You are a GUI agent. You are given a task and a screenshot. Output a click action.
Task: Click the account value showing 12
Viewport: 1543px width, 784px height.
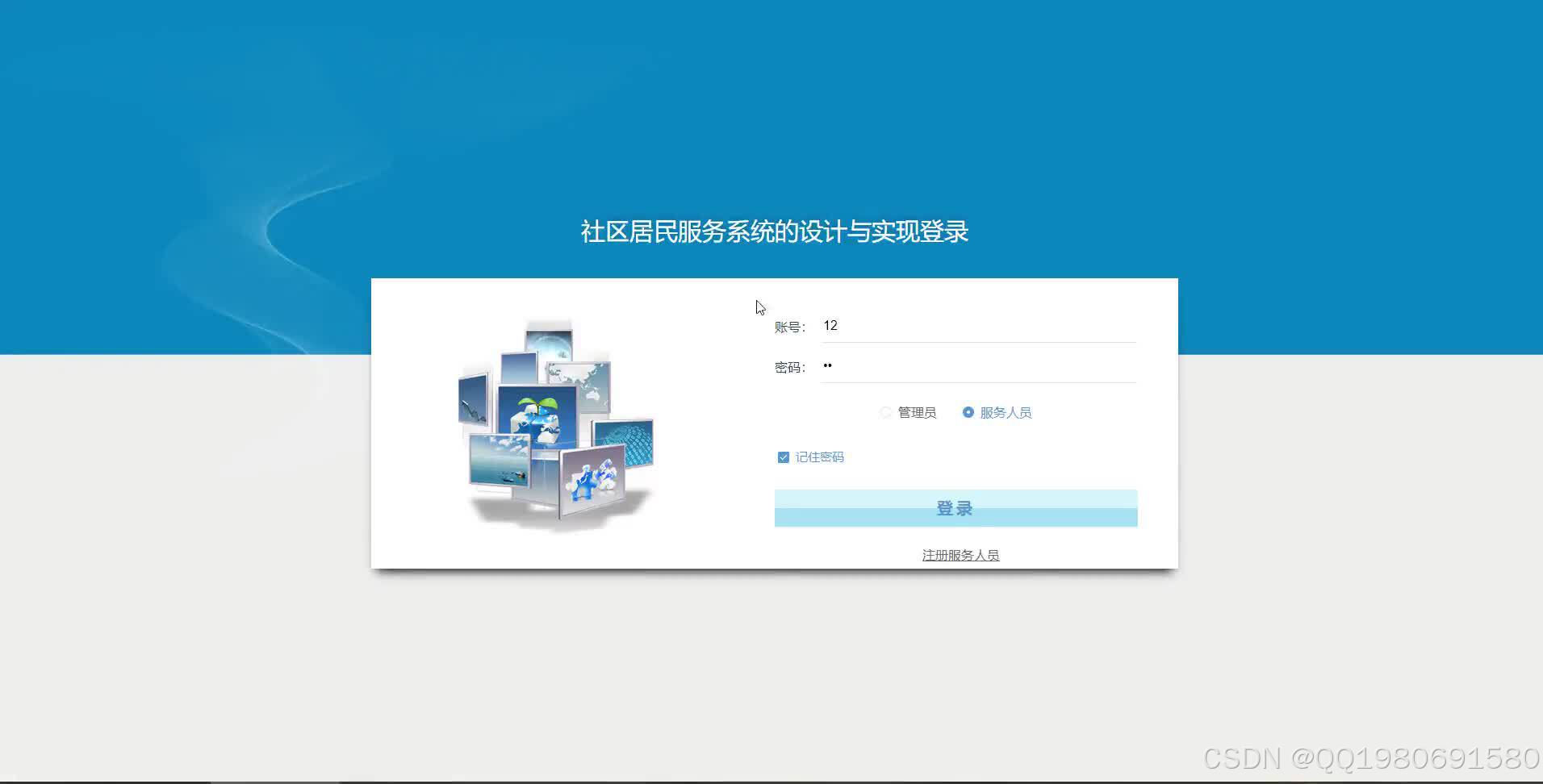[832, 326]
